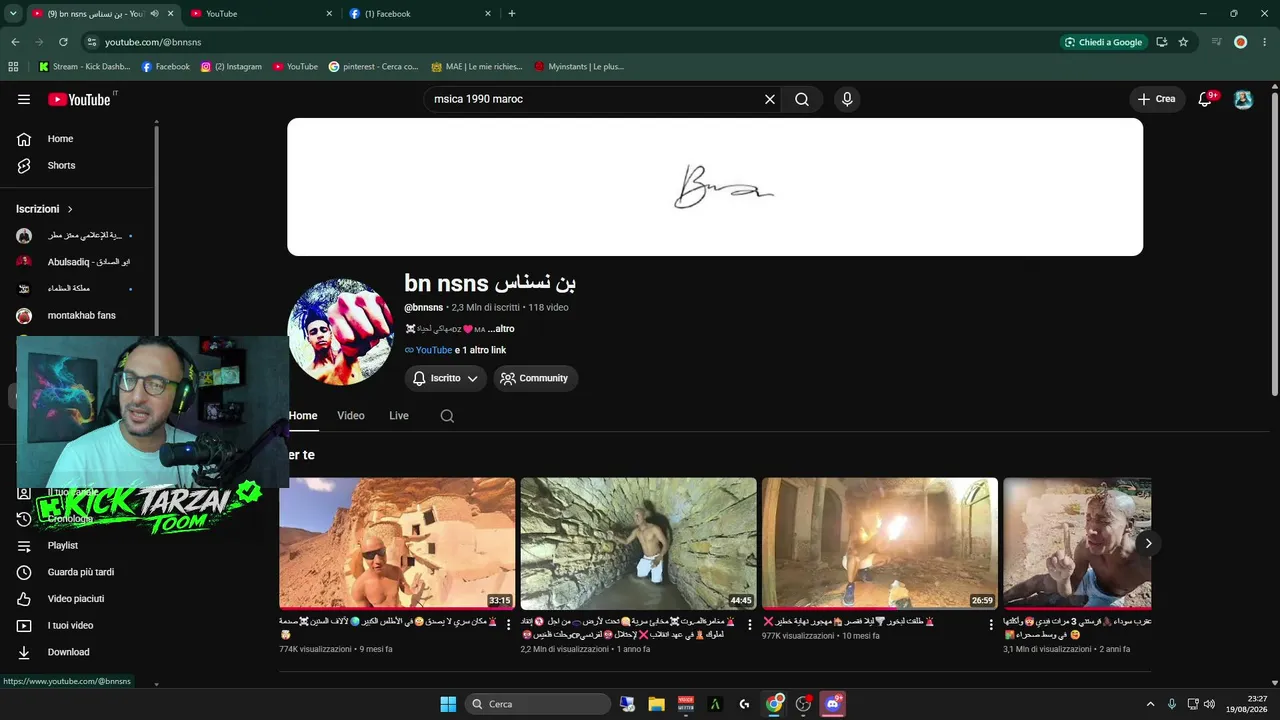The height and width of the screenshot is (720, 1280).
Task: Open a new browser tab
Action: pos(512,14)
